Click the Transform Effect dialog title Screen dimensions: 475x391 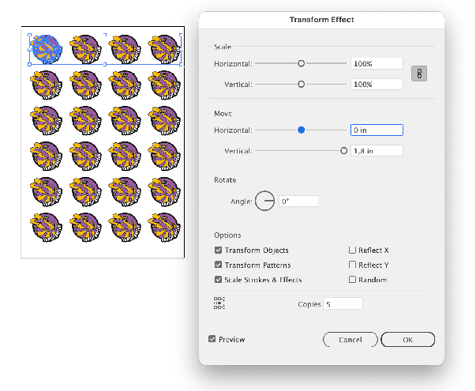322,19
